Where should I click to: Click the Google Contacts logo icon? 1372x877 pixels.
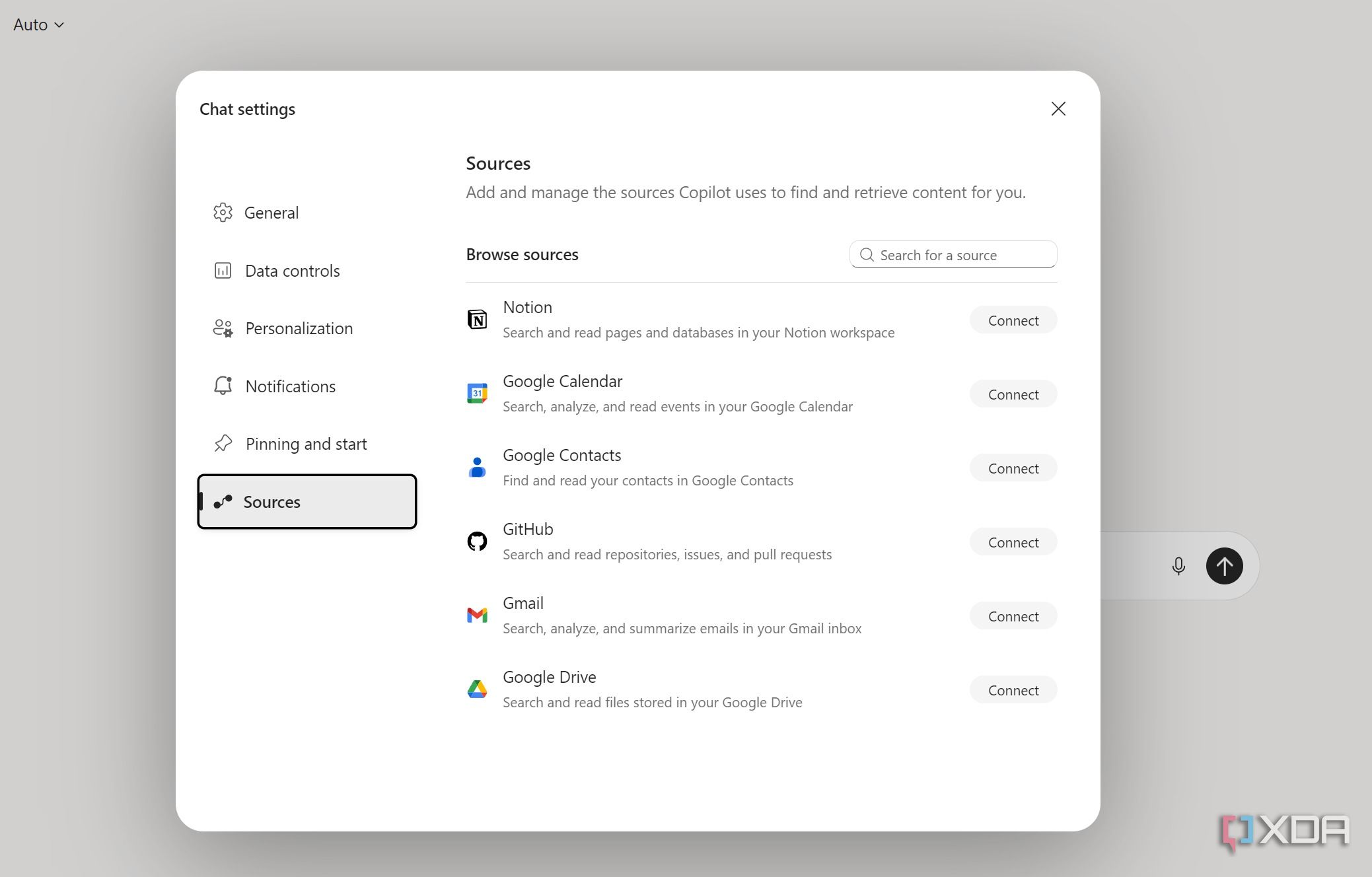[x=477, y=468]
